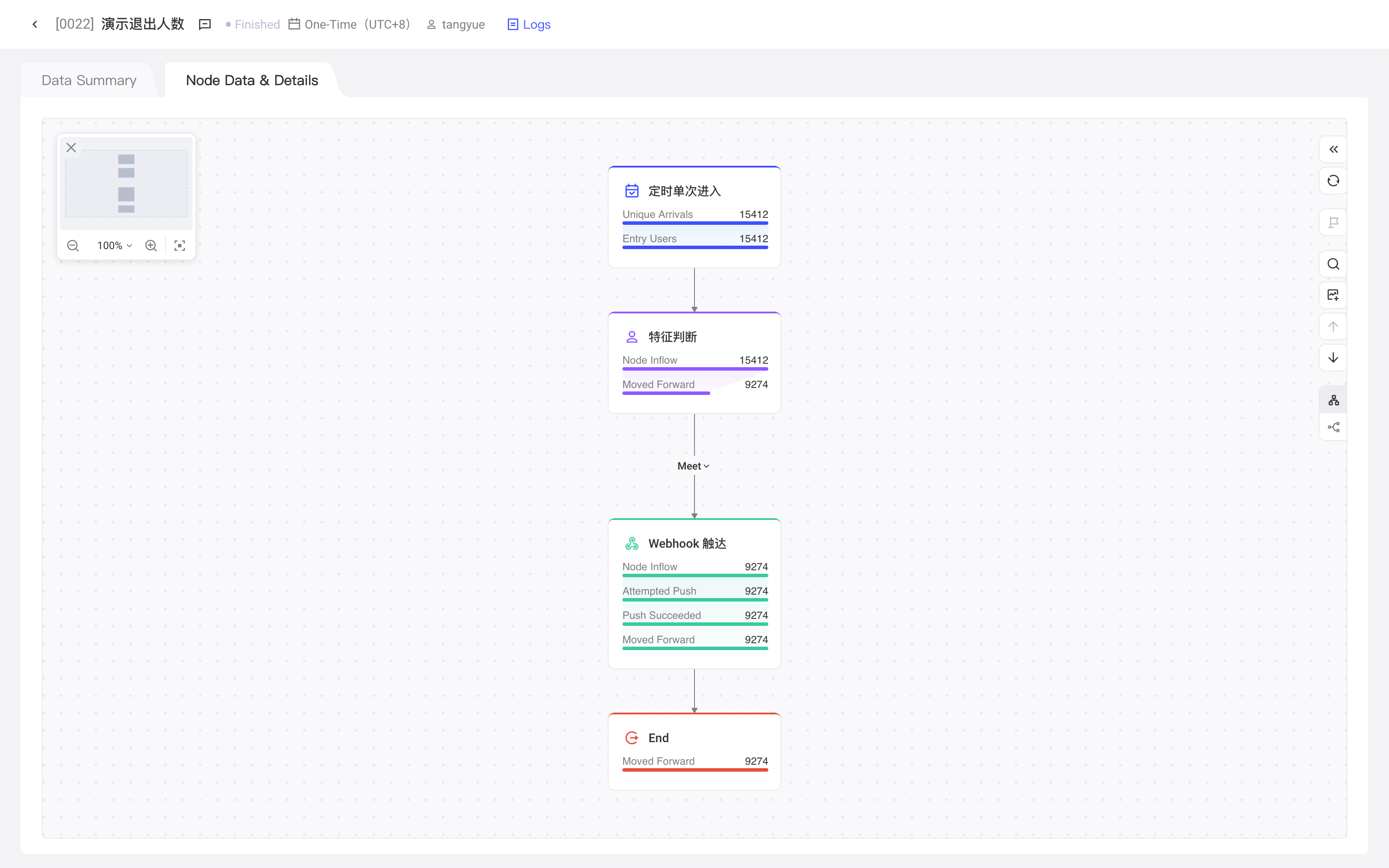Click the exit icon on End node
The height and width of the screenshot is (868, 1389).
[632, 738]
